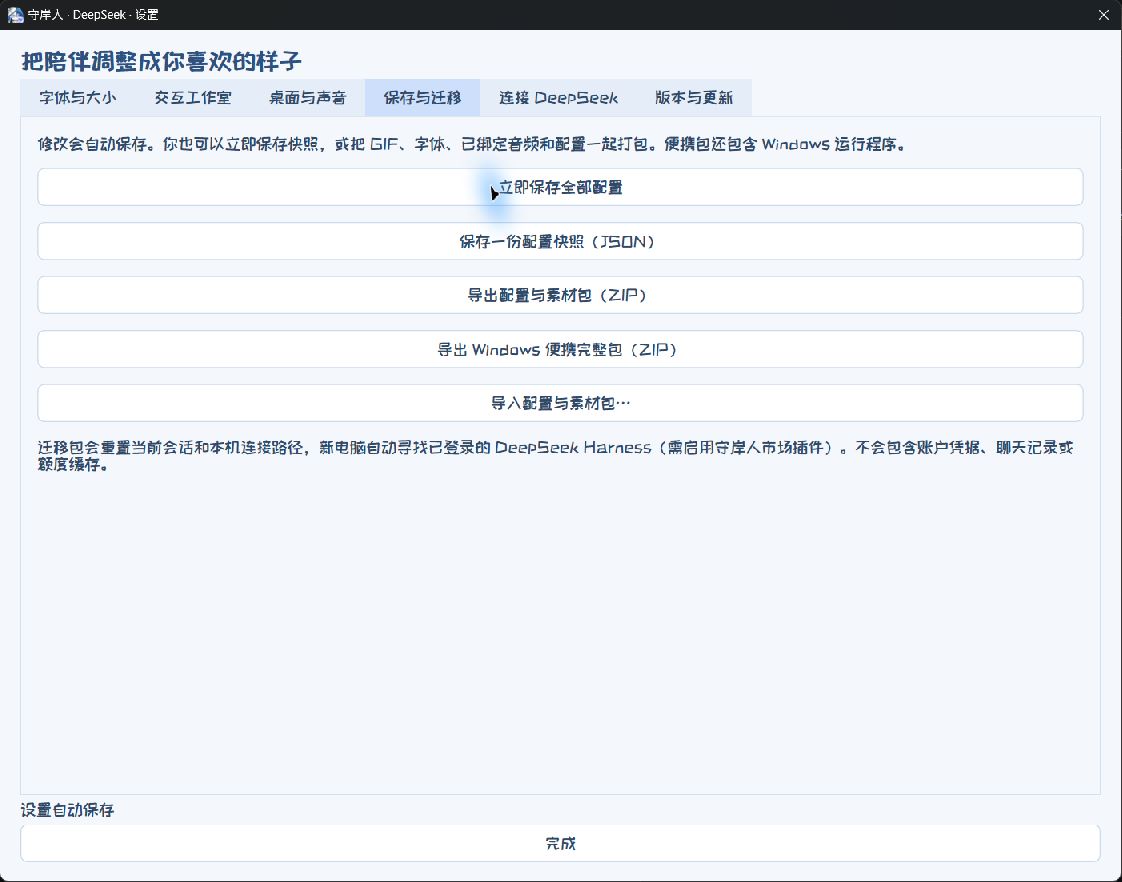Click the 完成 button
This screenshot has height=882, width=1122.
point(560,843)
